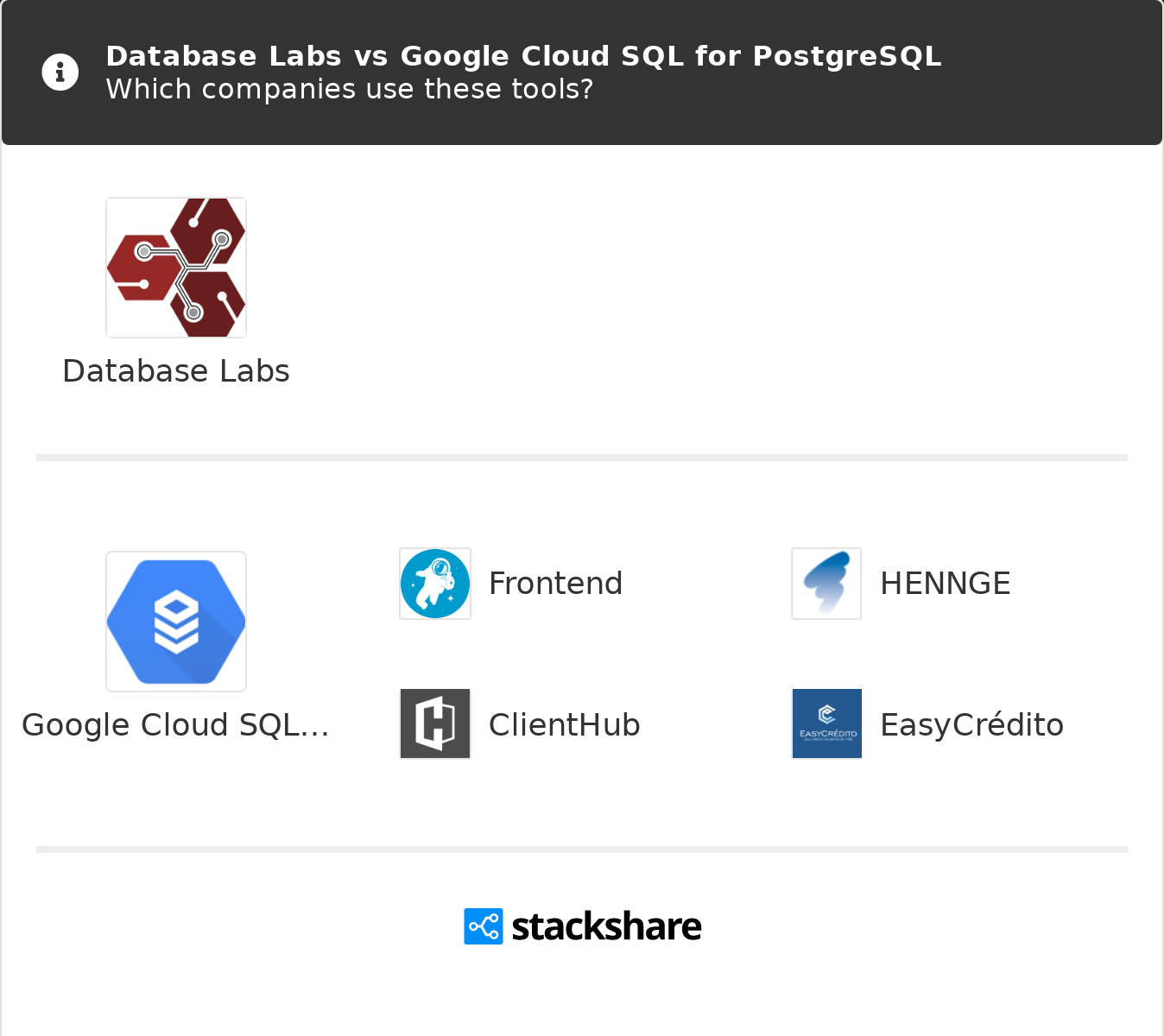
Task: Click the divider line above the StackShare footer
Action: click(x=582, y=850)
